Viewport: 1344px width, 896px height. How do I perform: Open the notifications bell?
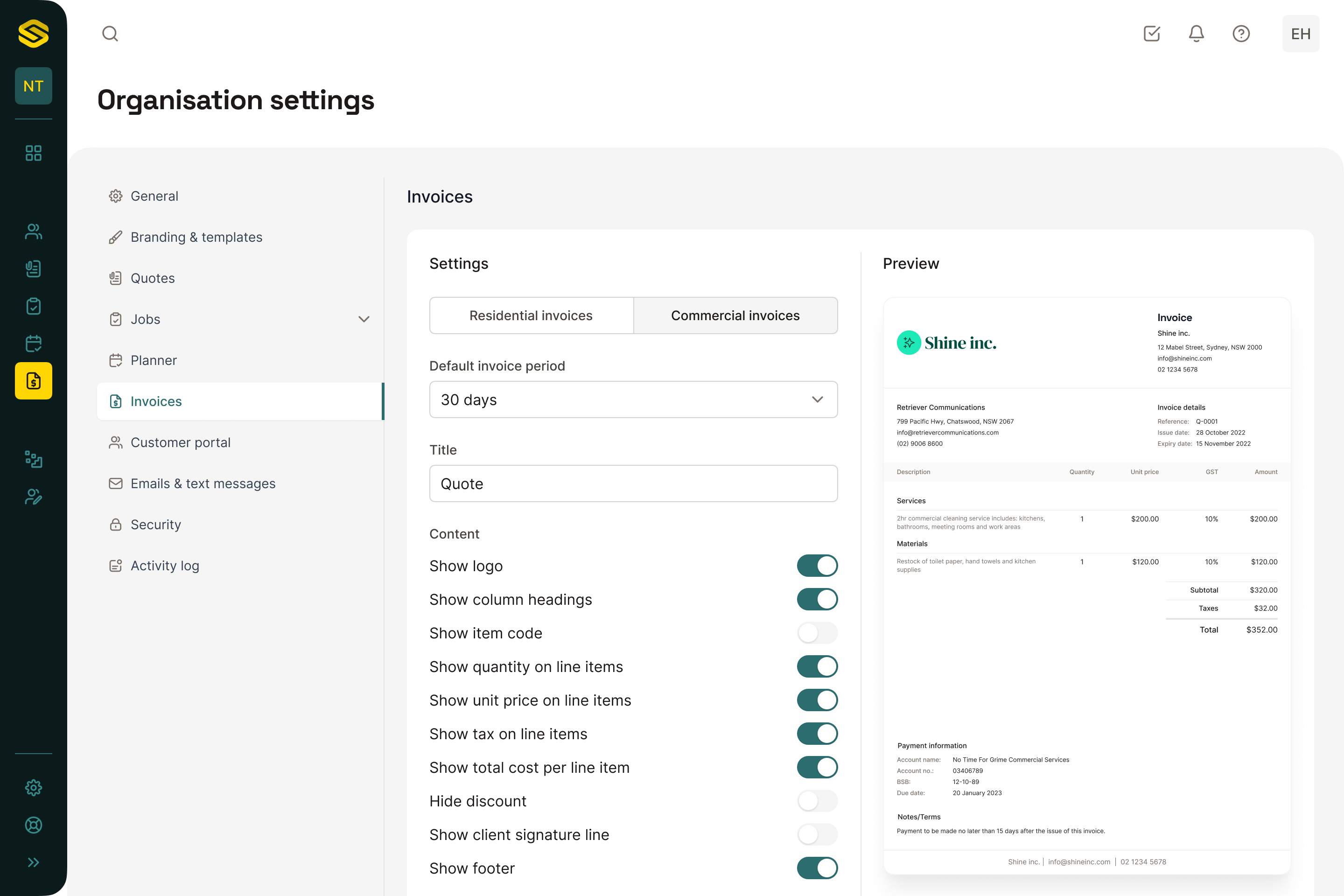(1196, 34)
